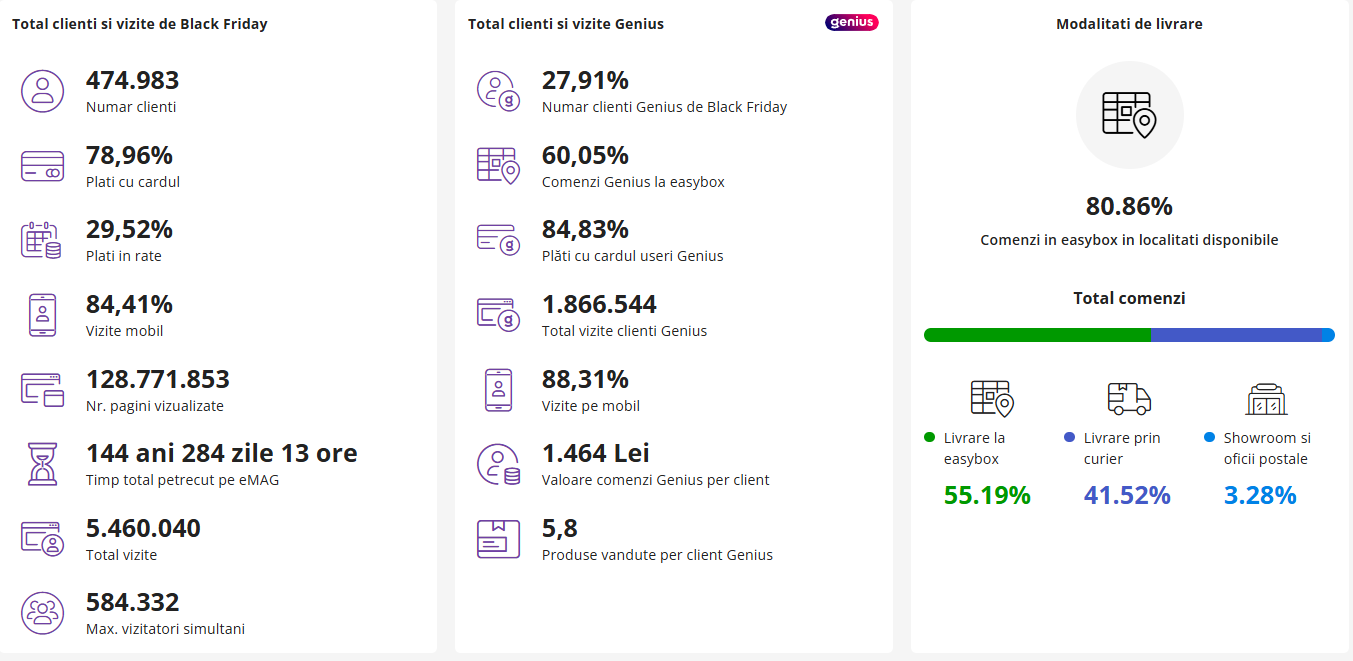Click the 1.866.544 total Genius visits value
This screenshot has width=1353, height=661.
click(x=599, y=305)
